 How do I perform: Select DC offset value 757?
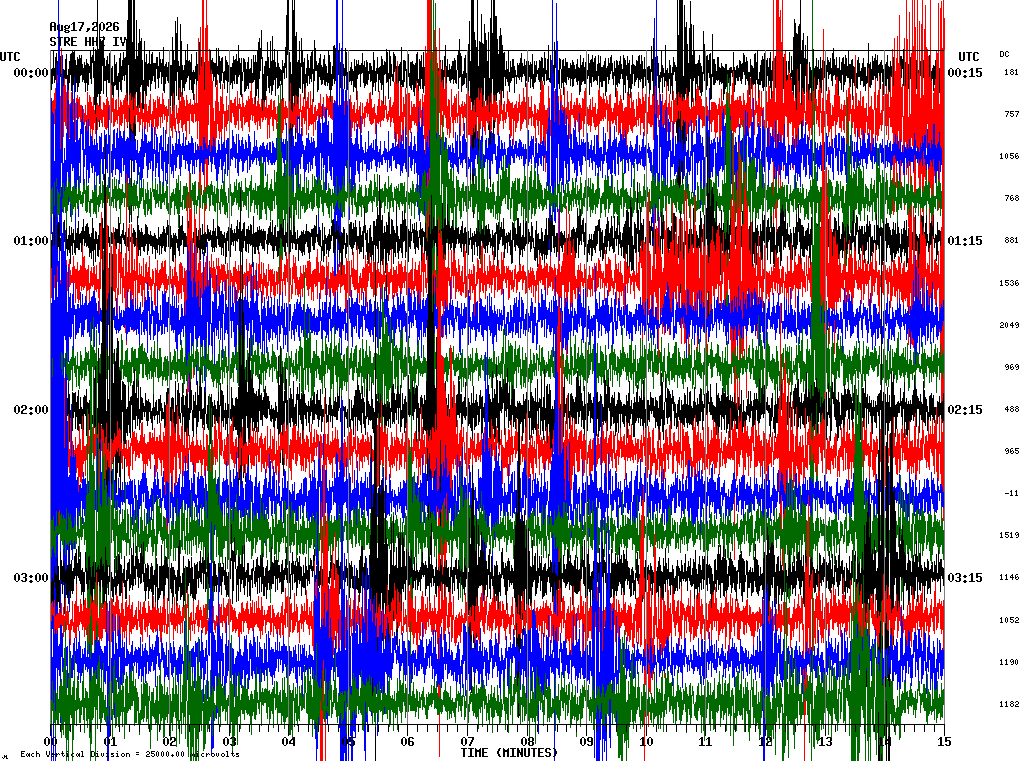pyautogui.click(x=1011, y=114)
